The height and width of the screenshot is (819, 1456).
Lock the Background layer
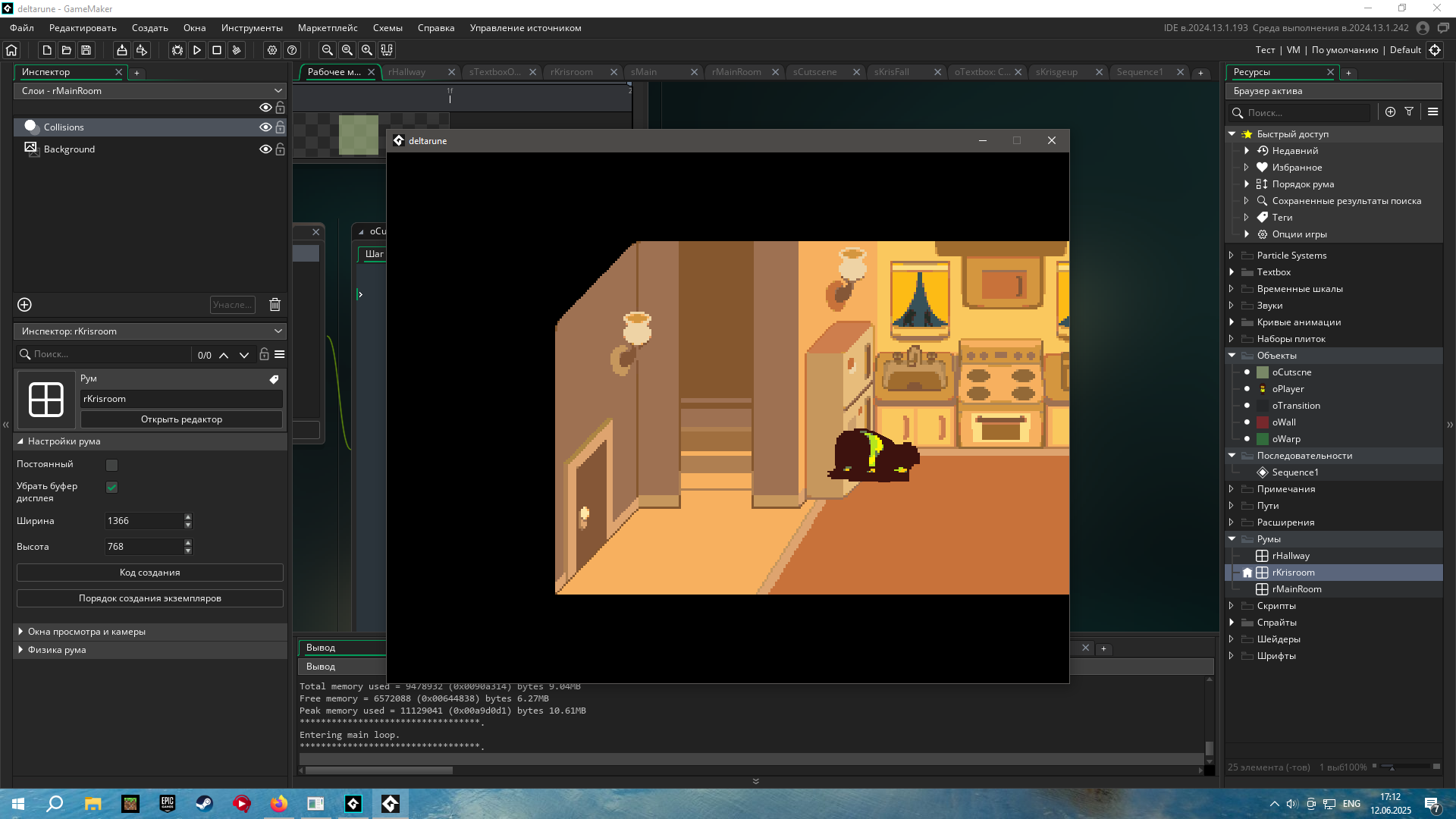click(280, 149)
